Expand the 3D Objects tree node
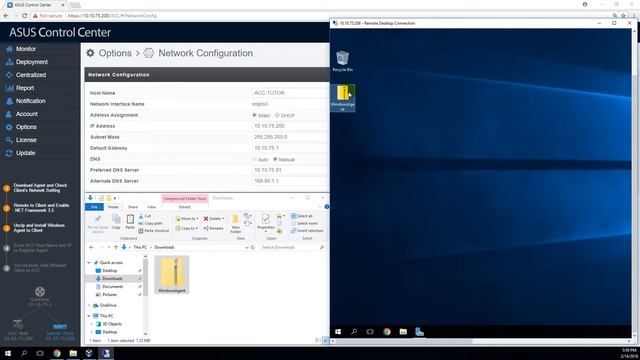This screenshot has height=360, width=640. pos(92,324)
